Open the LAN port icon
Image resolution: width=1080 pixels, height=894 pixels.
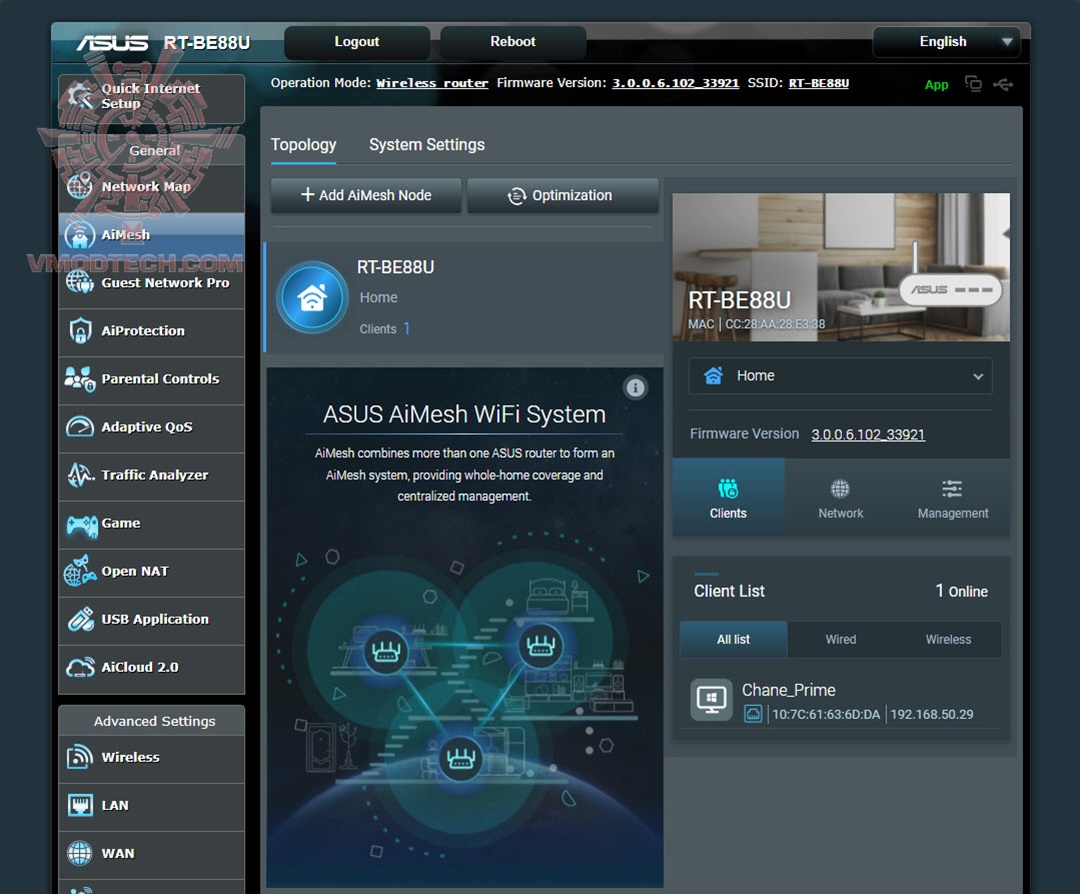[80, 805]
